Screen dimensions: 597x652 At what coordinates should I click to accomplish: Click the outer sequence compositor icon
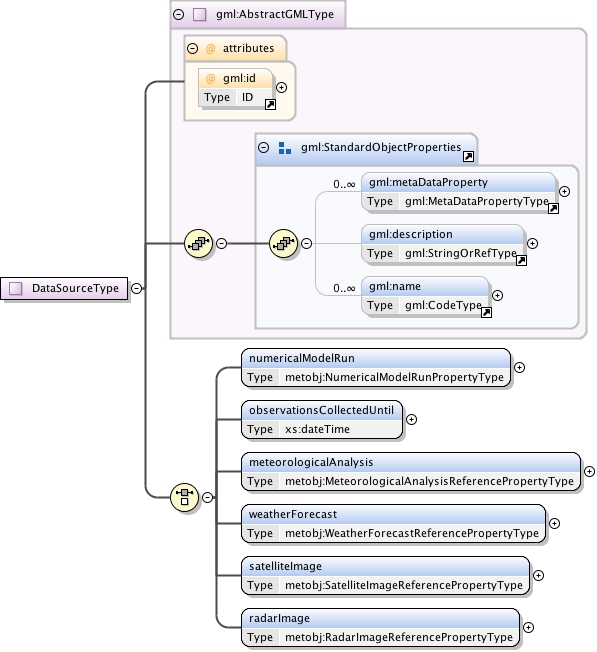pos(198,243)
